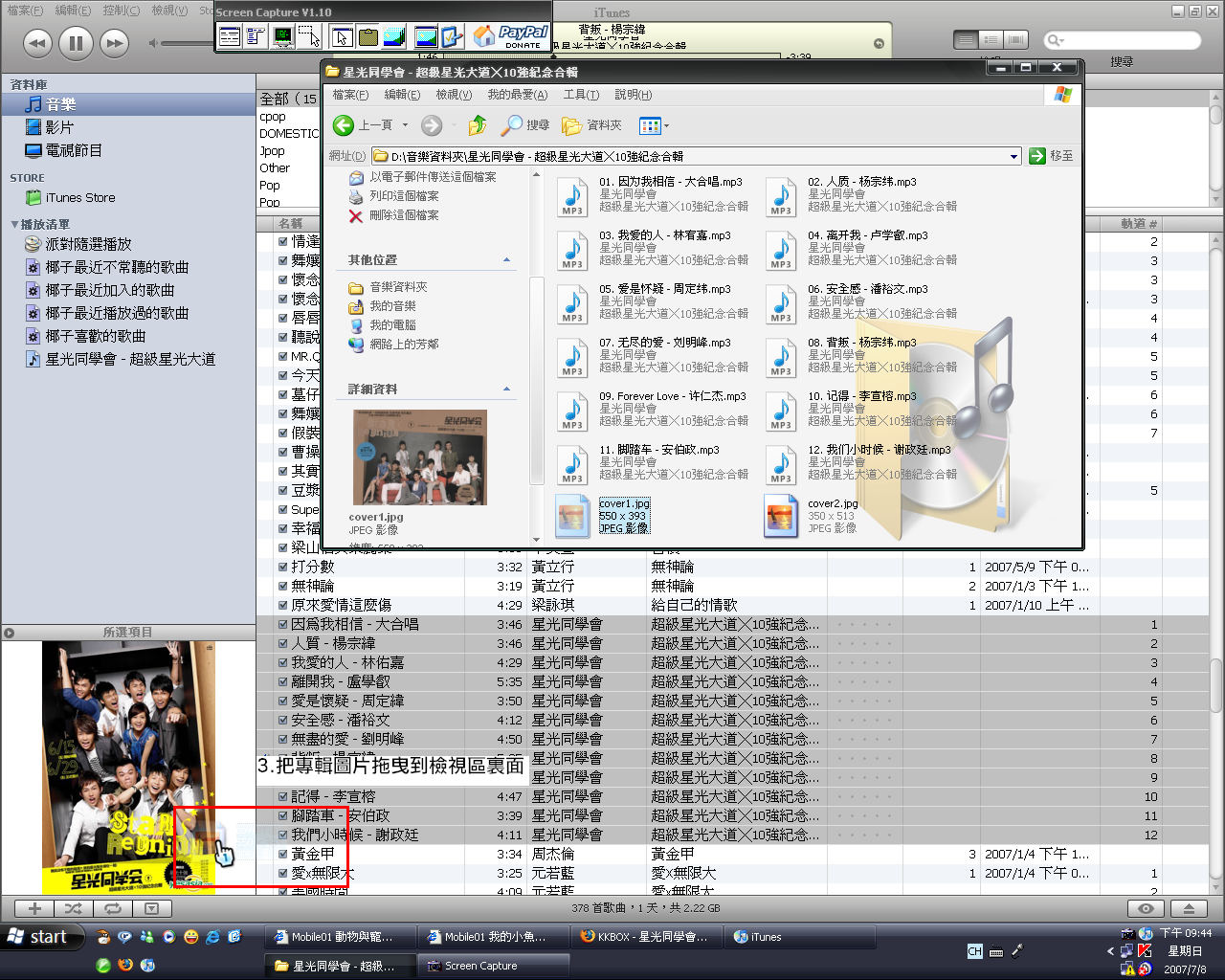
Task: Select cover2.jpg file in Explorer
Action: [x=811, y=516]
